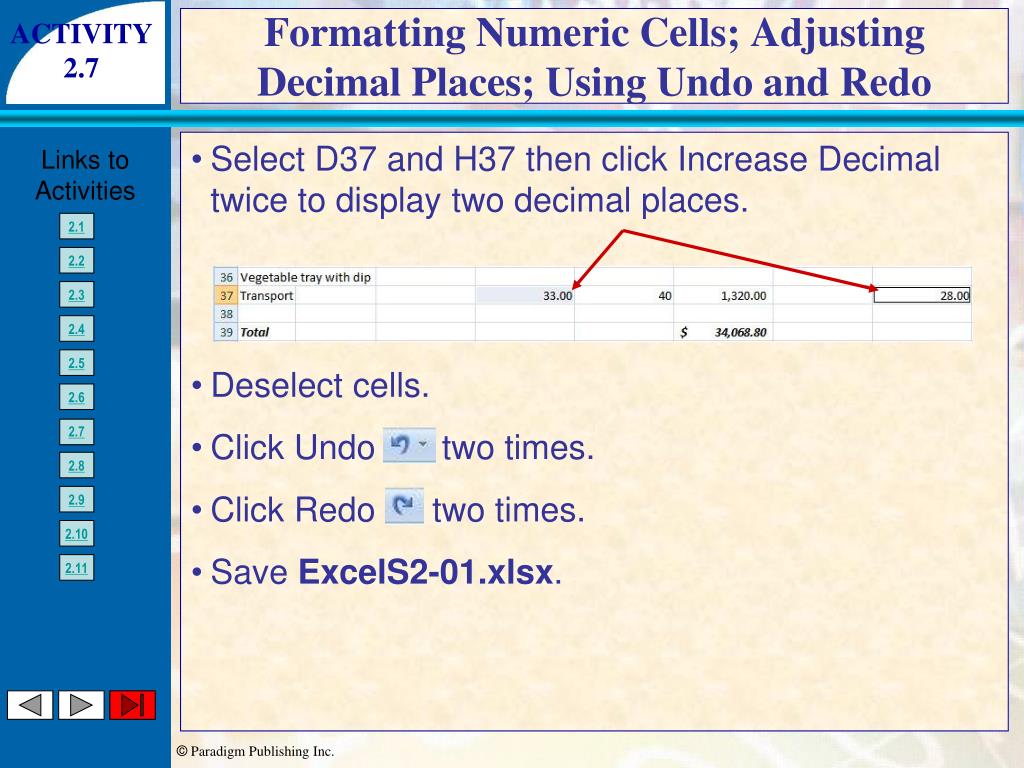Open activity link 2.9
The image size is (1024, 768).
tap(76, 499)
